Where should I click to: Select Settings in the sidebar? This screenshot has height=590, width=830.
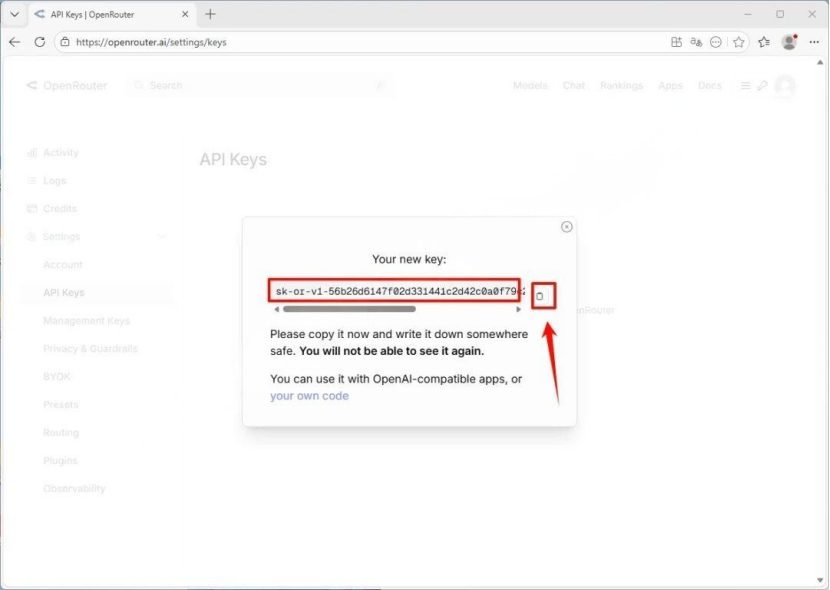pos(61,237)
